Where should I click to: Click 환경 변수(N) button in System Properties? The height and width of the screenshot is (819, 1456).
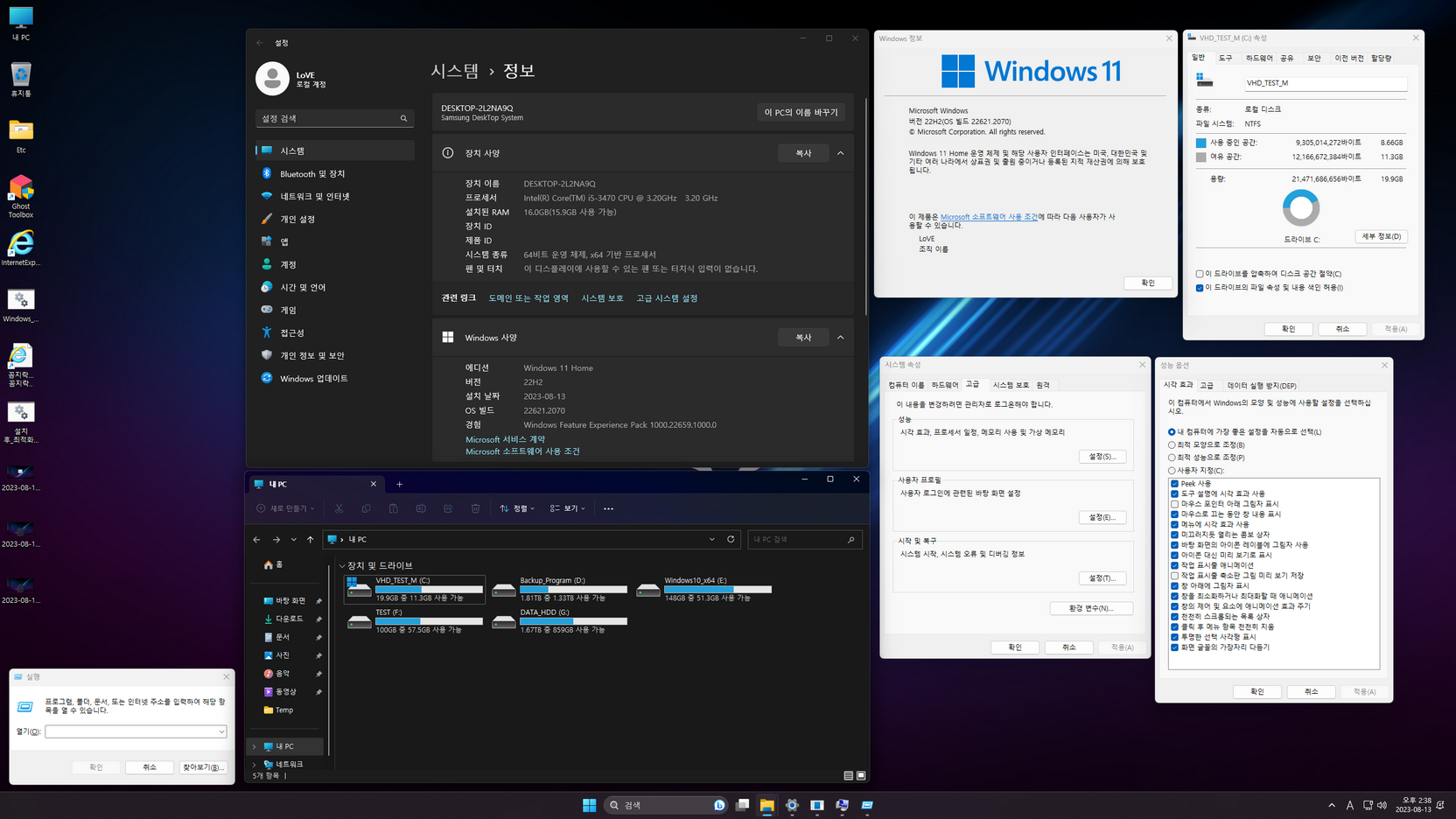click(1091, 608)
